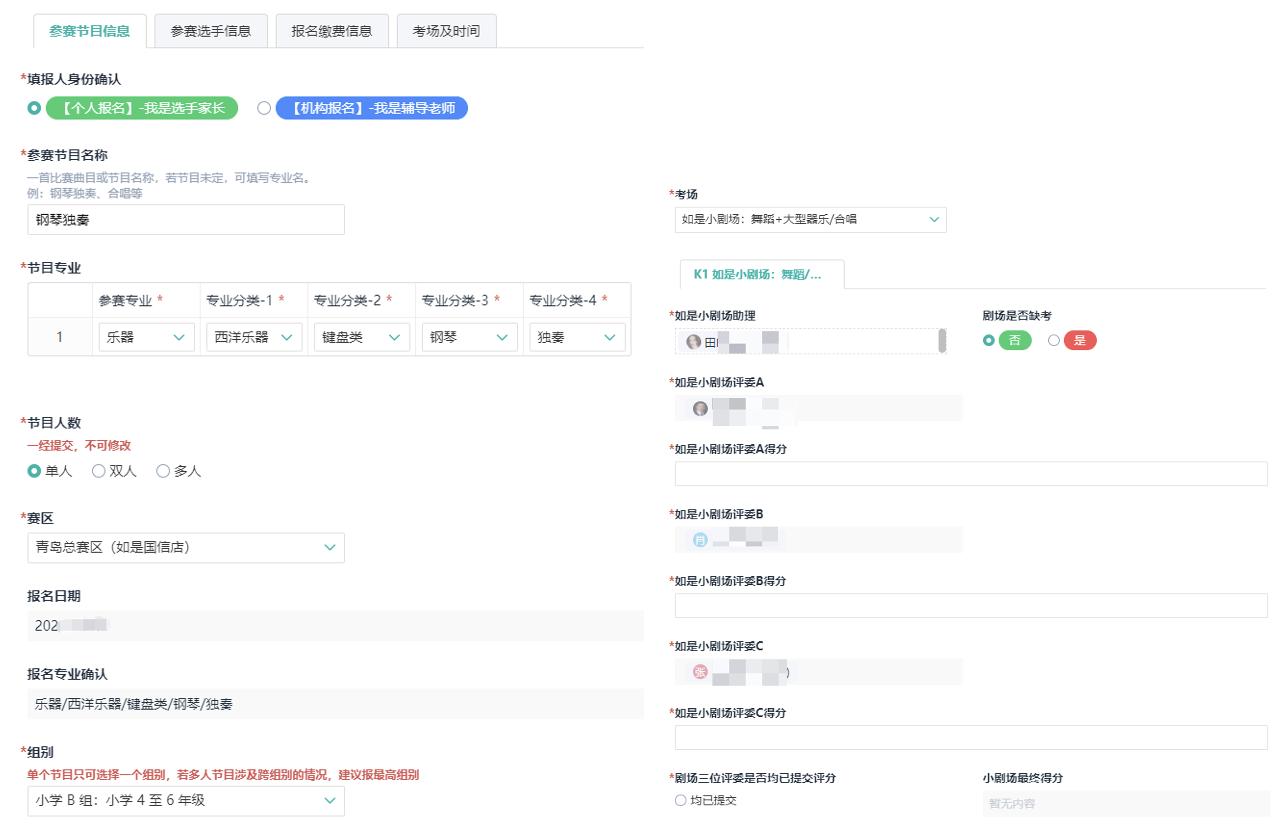Select 均已提交 radio option
Viewport: 1288px width, 830px height.
[681, 800]
